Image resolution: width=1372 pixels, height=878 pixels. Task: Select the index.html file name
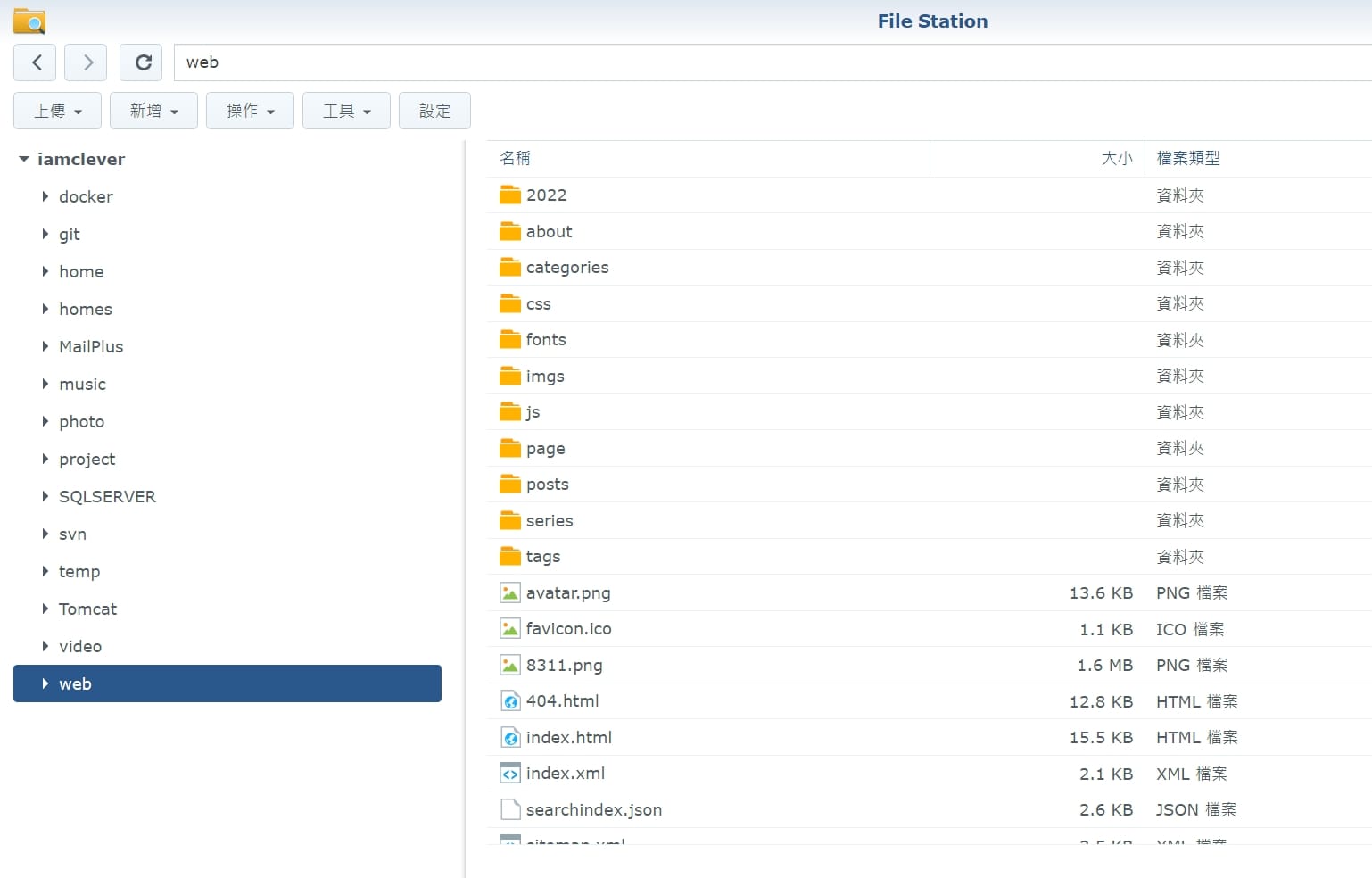click(x=568, y=737)
